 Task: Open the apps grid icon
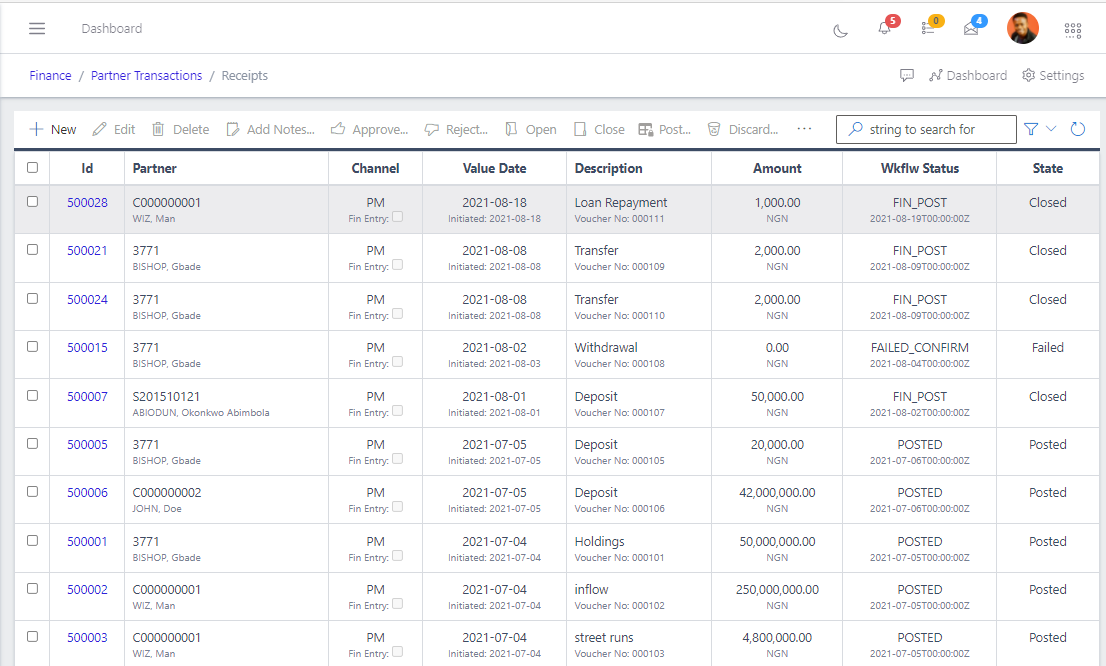tap(1073, 29)
